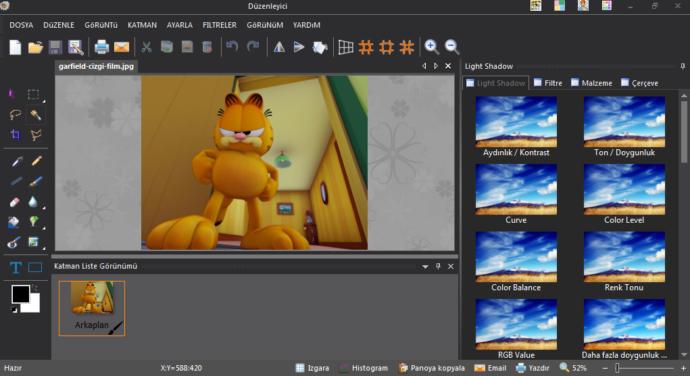This screenshot has height=376, width=690.
Task: Select the lasso selection tool
Action: pos(15,115)
